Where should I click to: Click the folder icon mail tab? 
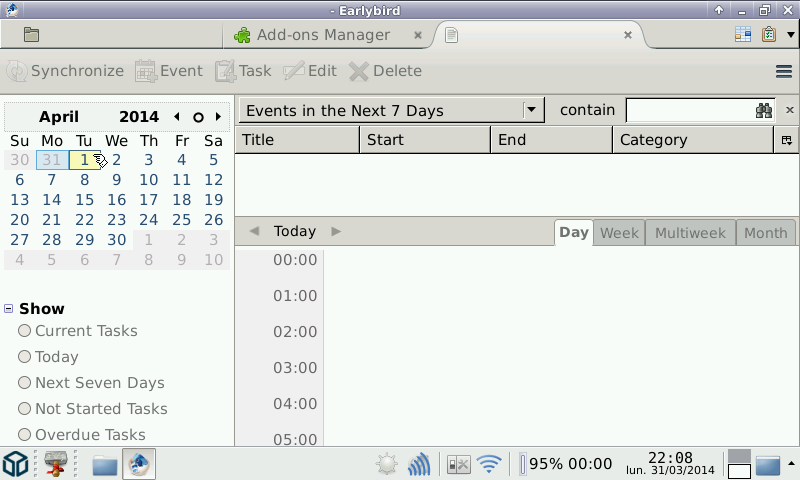coord(31,35)
